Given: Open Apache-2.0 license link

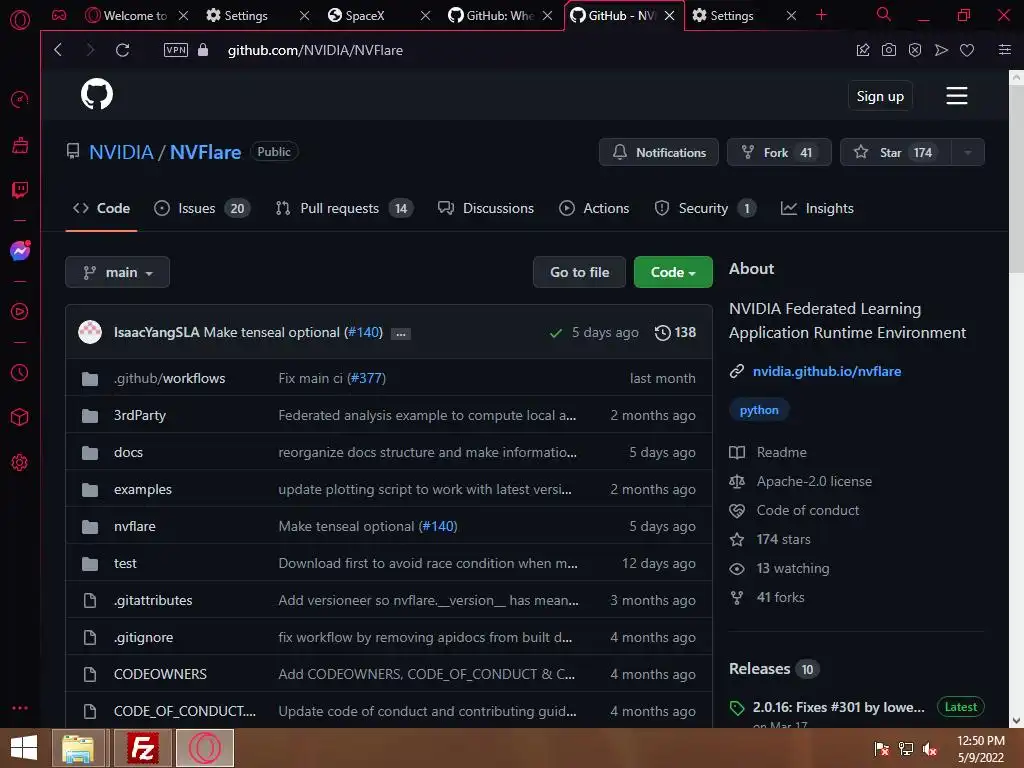Looking at the screenshot, I should click(x=814, y=481).
